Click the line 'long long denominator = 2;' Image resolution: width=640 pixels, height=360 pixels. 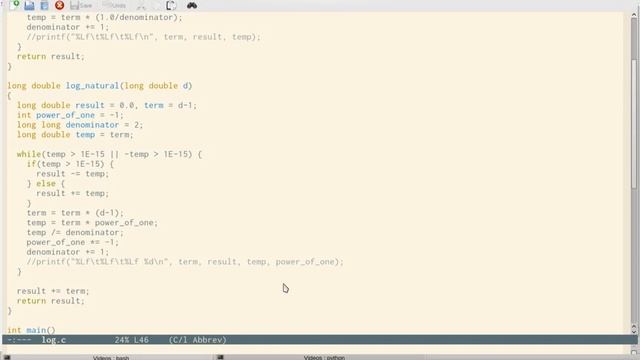point(80,125)
